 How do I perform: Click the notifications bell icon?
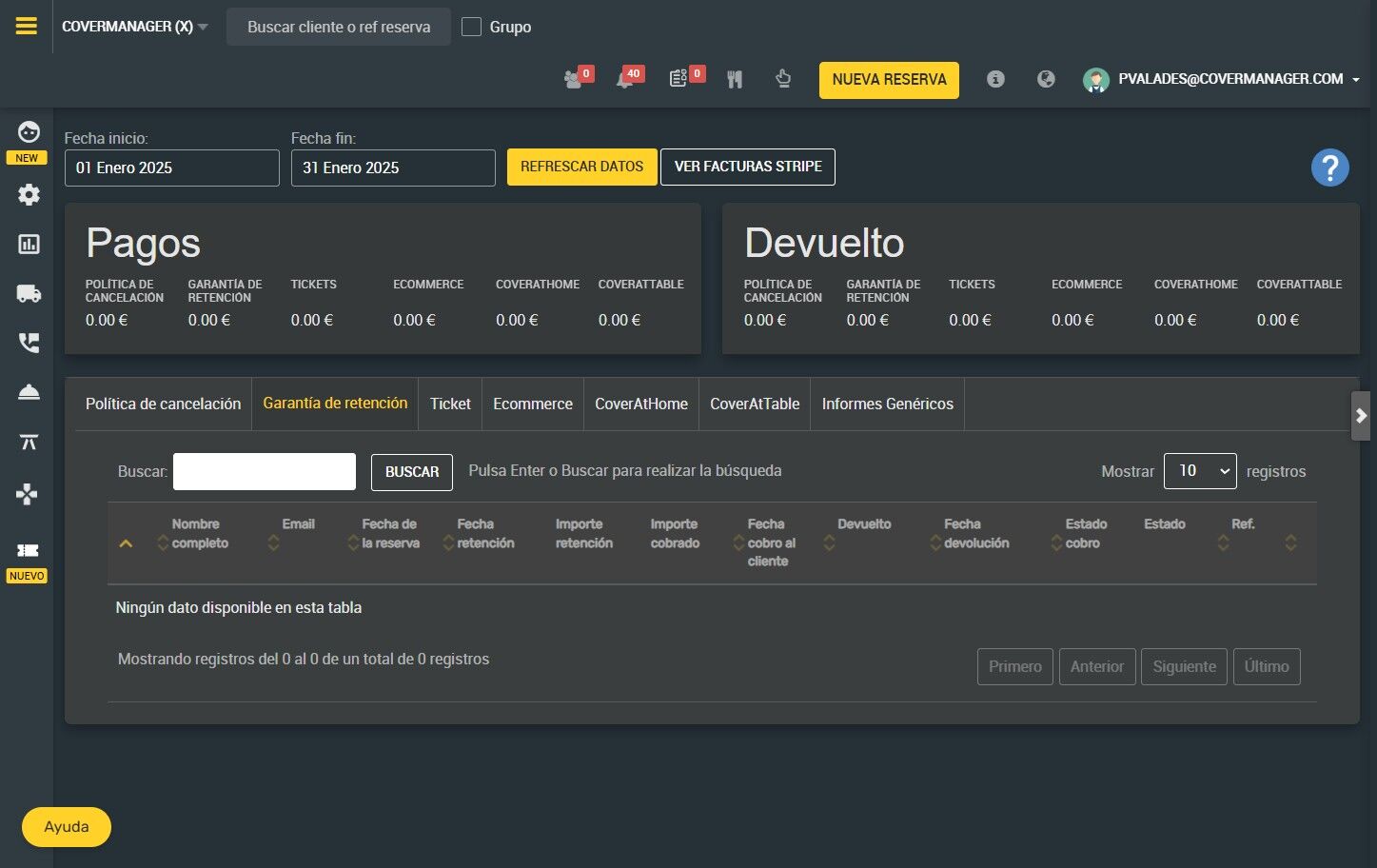(x=625, y=80)
